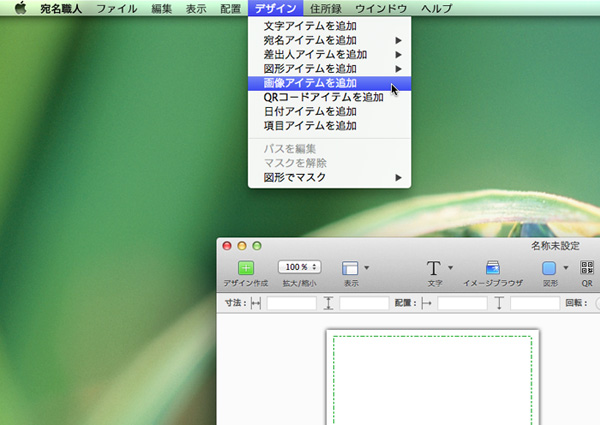Screen dimensions: 600x425
Task: Click the 配置 horizontal position input field
Action: pyautogui.click(x=462, y=303)
